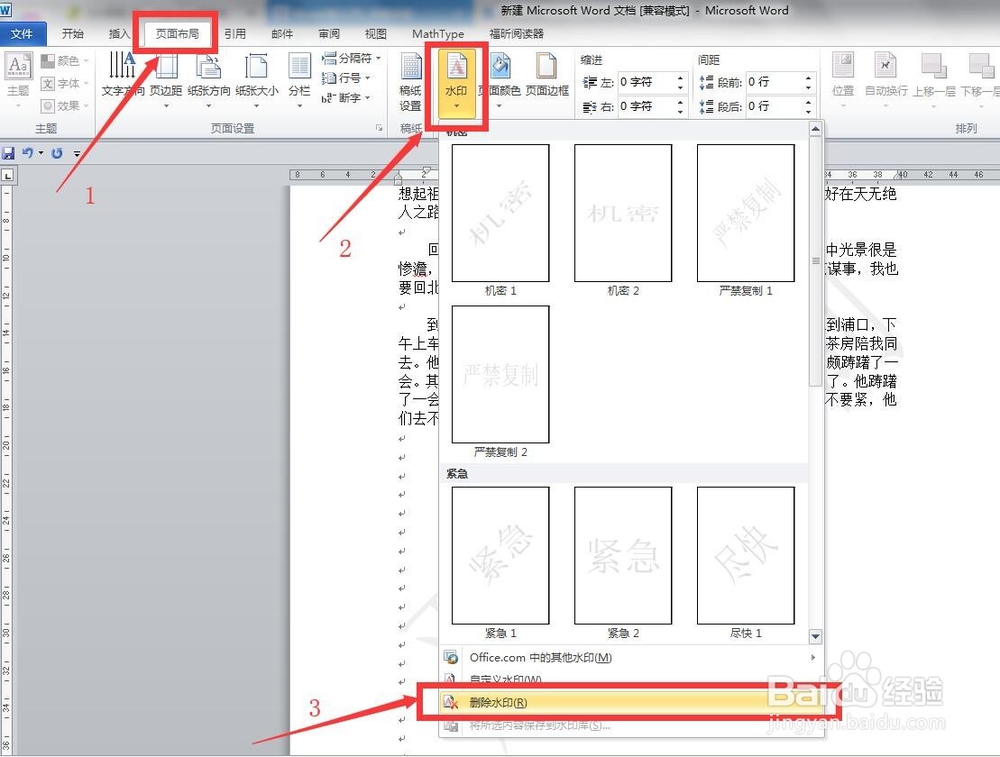The image size is (1000, 757).
Task: Switch to the 插入 ribbon tab
Action: click(119, 34)
